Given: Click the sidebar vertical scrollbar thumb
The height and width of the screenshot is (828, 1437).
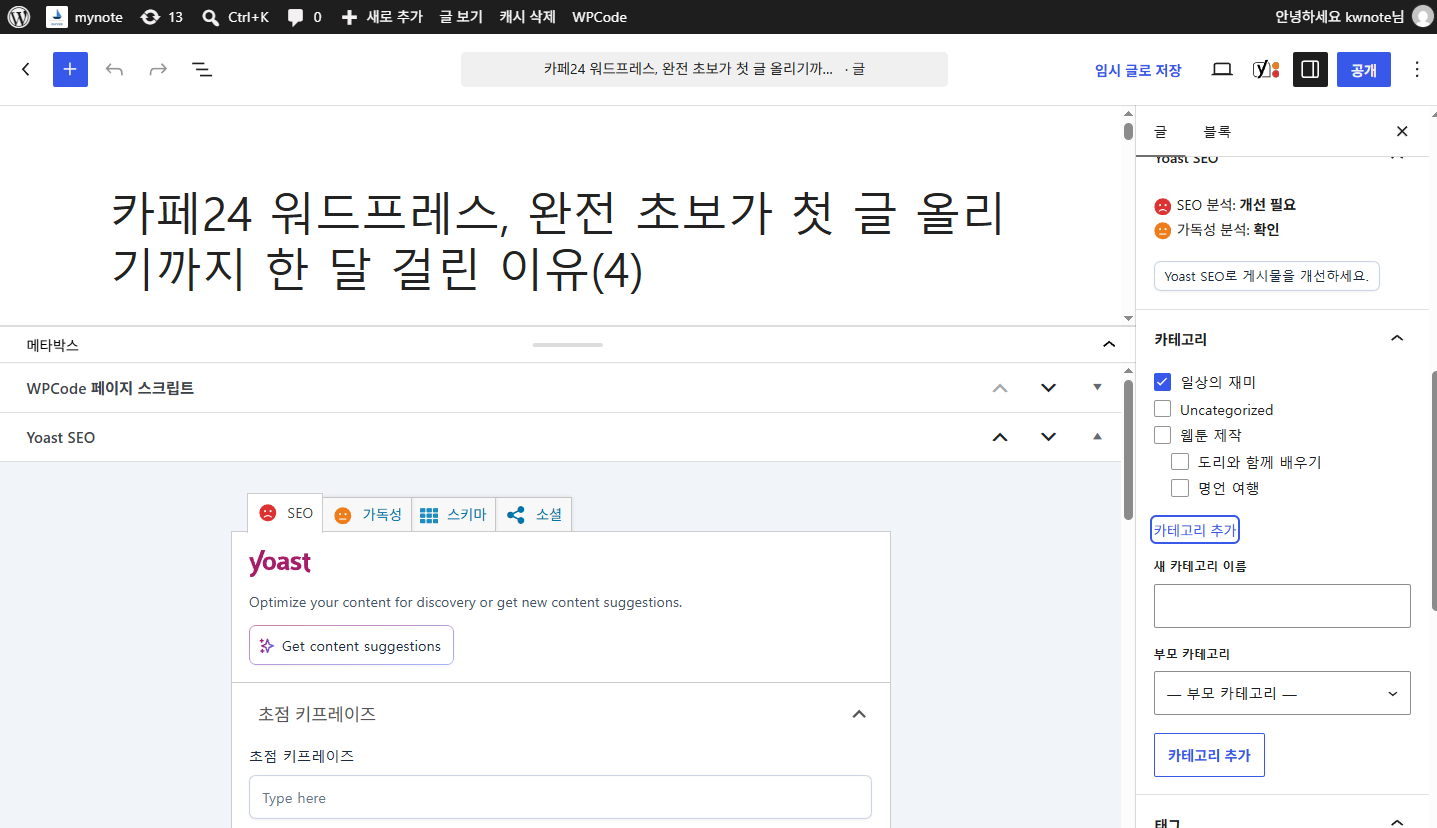Looking at the screenshot, I should (1433, 490).
